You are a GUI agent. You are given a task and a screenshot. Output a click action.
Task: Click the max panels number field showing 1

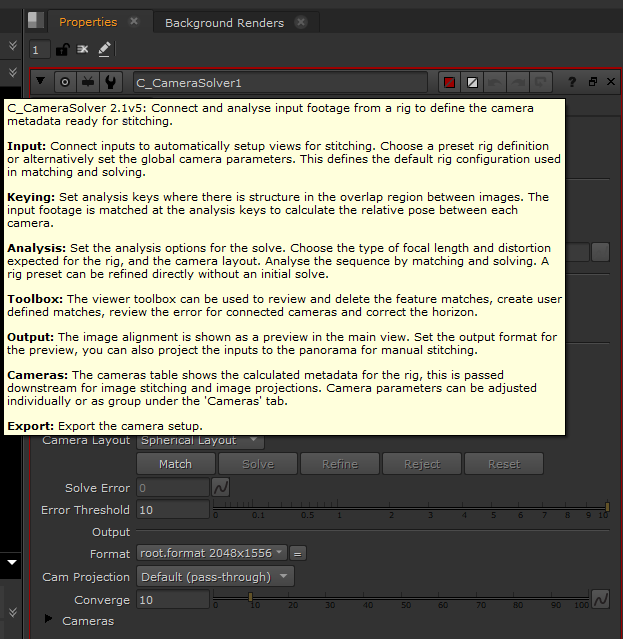point(40,50)
